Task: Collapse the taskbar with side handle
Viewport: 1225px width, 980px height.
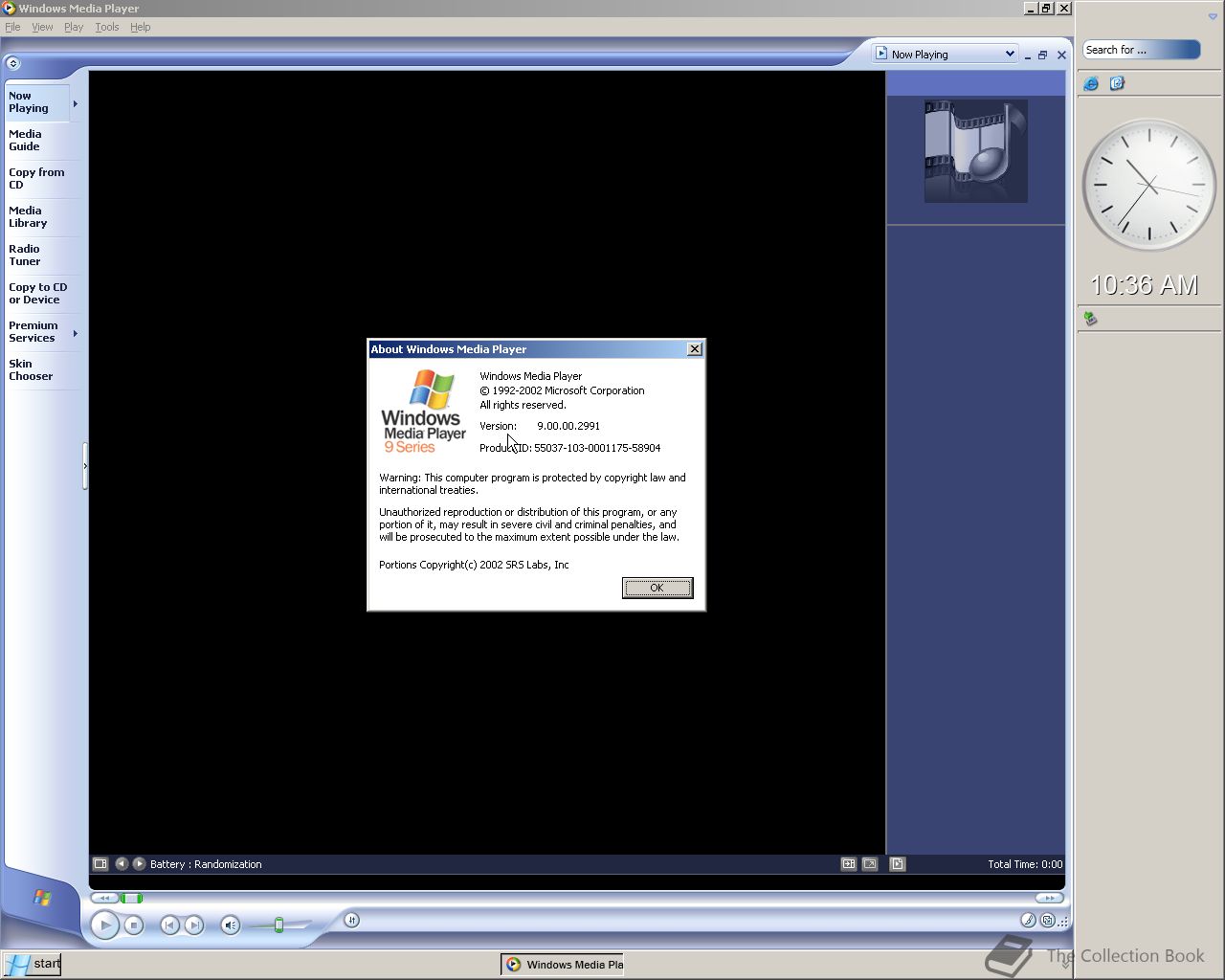Action: pyautogui.click(x=85, y=466)
